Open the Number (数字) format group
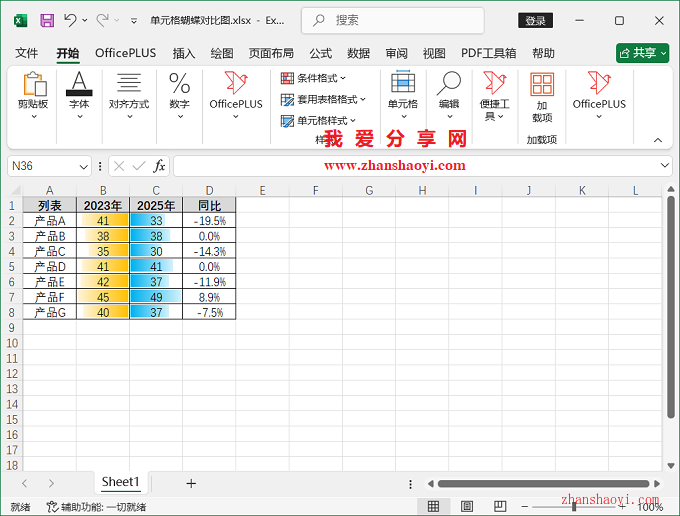The width and height of the screenshot is (680, 516). click(x=179, y=96)
